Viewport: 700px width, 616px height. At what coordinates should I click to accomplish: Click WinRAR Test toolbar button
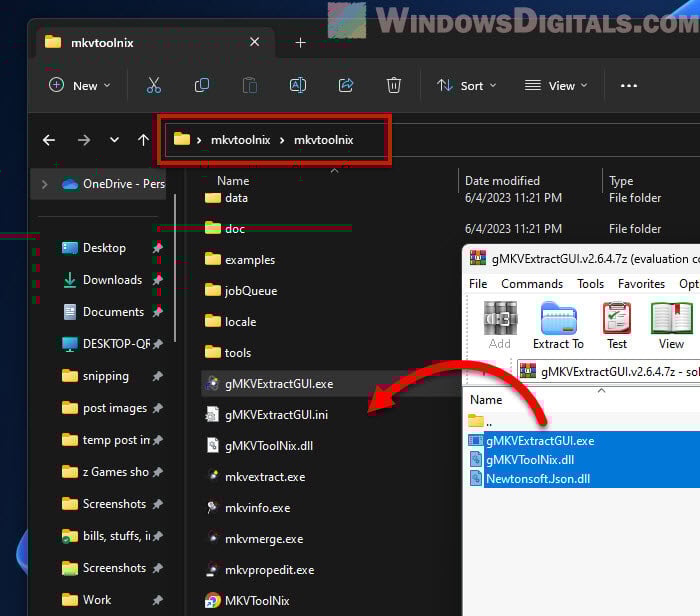point(617,325)
